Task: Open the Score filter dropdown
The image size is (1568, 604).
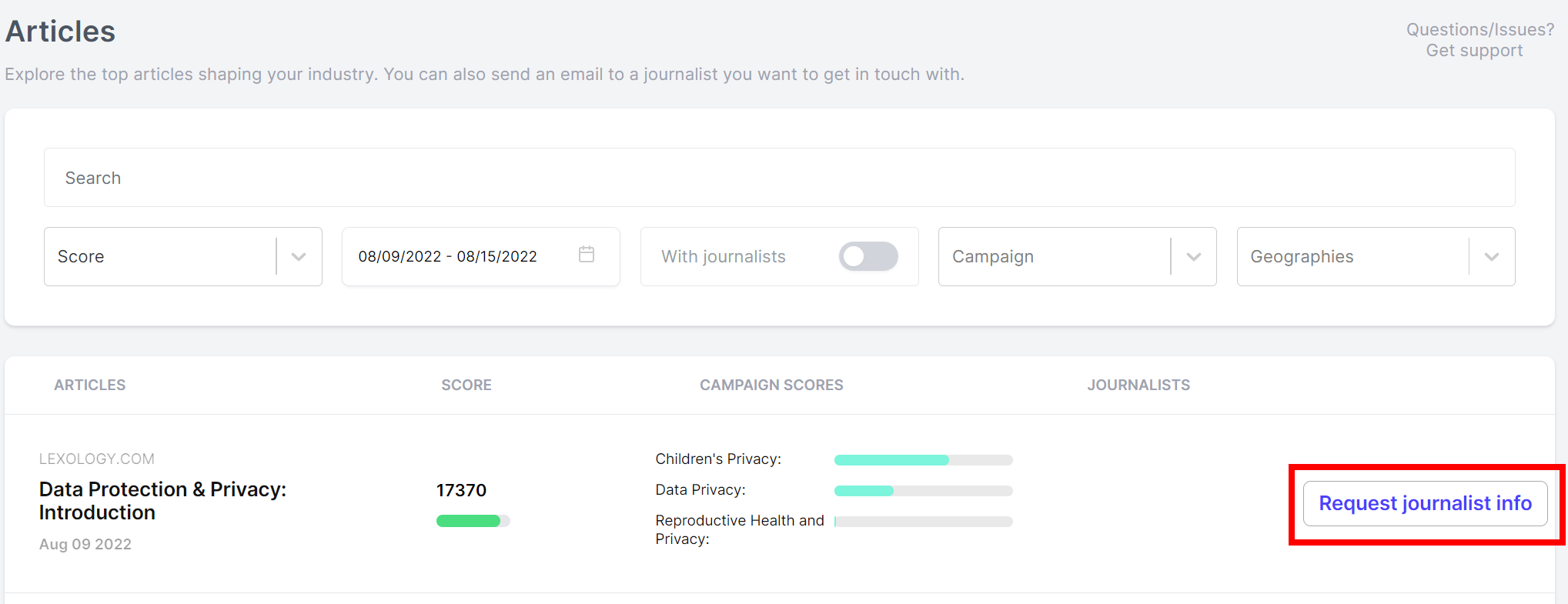Action: (183, 256)
